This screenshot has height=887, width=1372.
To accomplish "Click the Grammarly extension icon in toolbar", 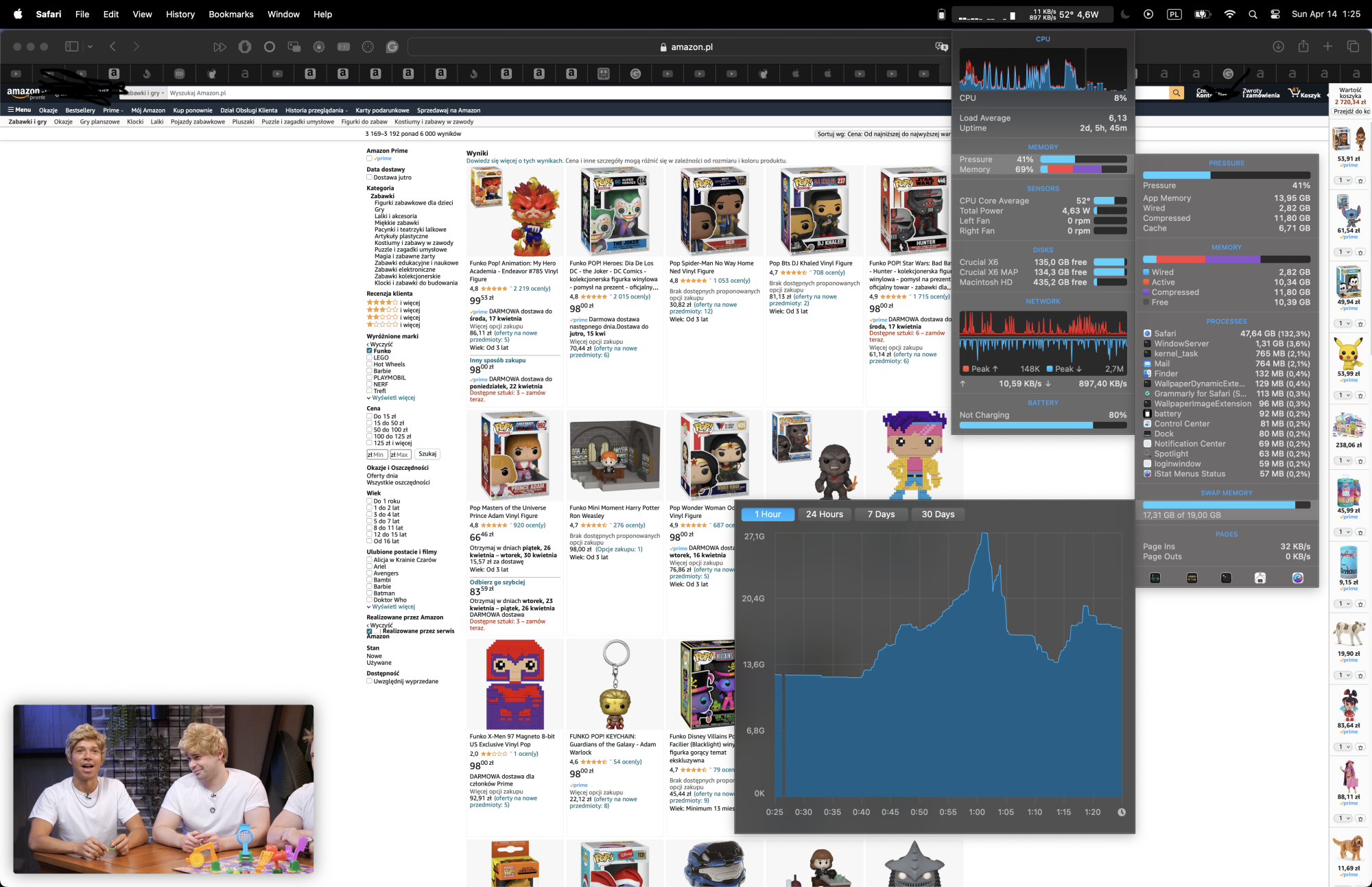I will 392,47.
